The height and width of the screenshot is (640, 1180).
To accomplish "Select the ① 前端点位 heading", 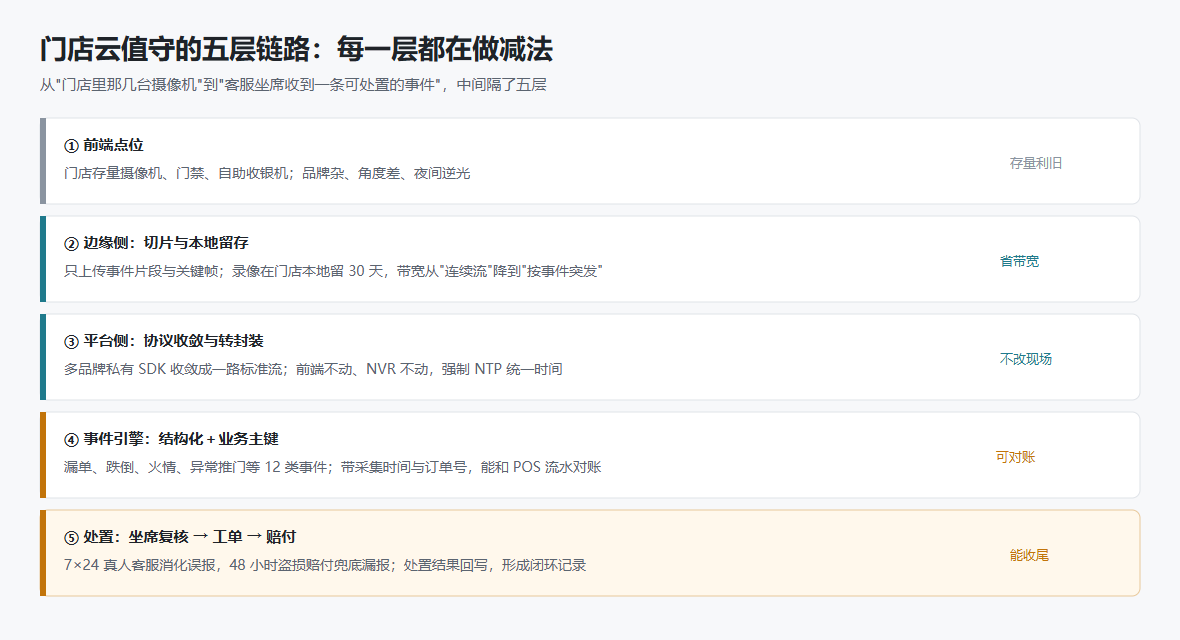I will click(x=104, y=145).
